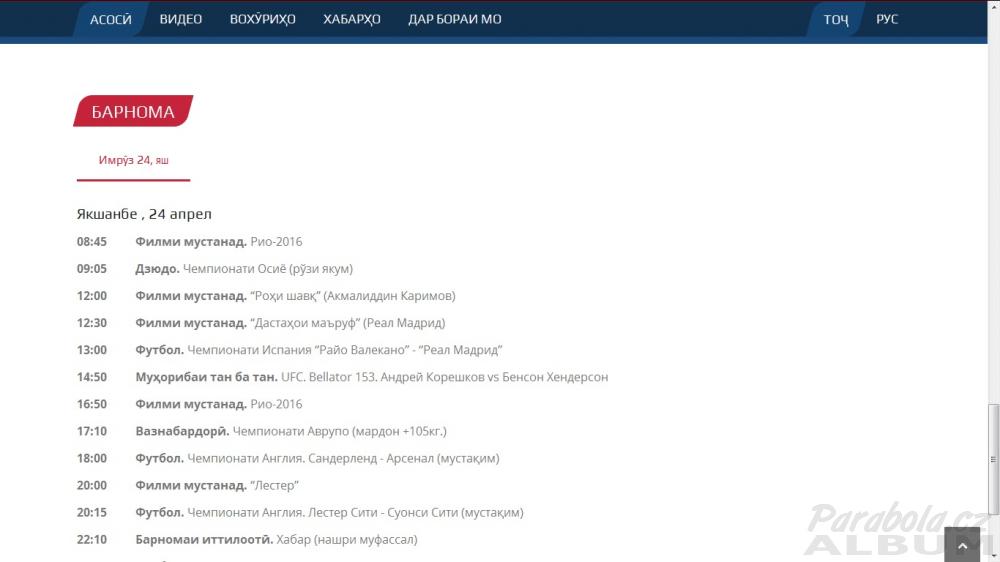
Task: Select the 12:00 "Роҳи шавқ" programme row
Action: pos(266,296)
